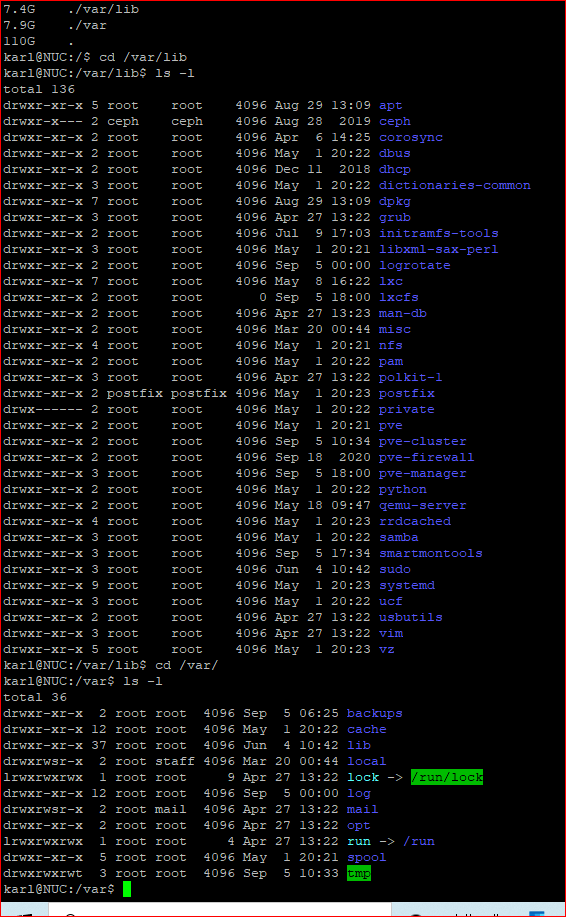Click the cache directory name
The width and height of the screenshot is (566, 917).
[367, 729]
